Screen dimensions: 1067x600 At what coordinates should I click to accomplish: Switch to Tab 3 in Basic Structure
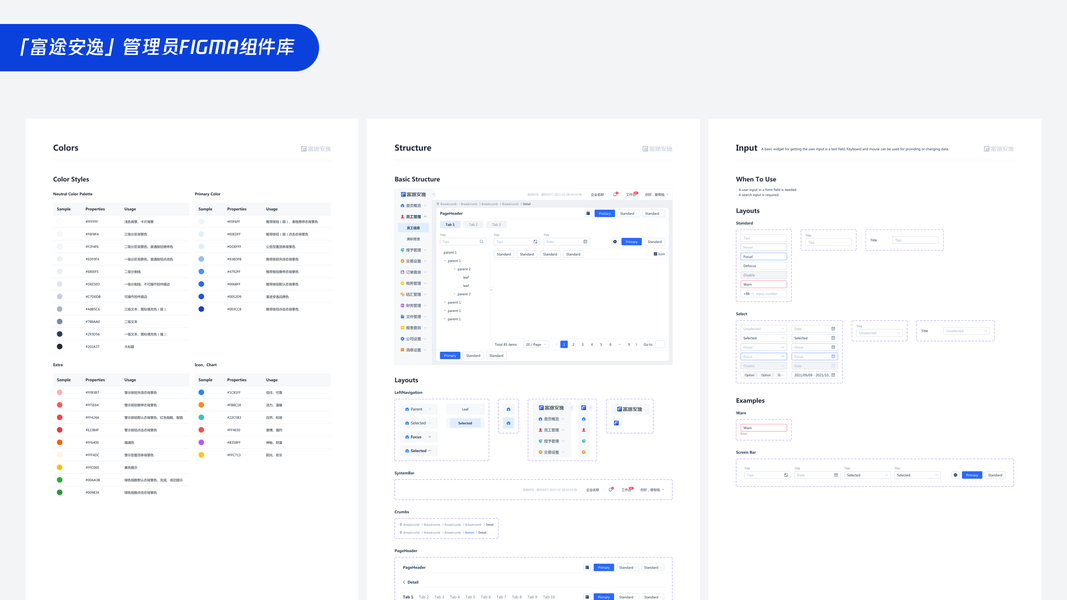[x=496, y=224]
